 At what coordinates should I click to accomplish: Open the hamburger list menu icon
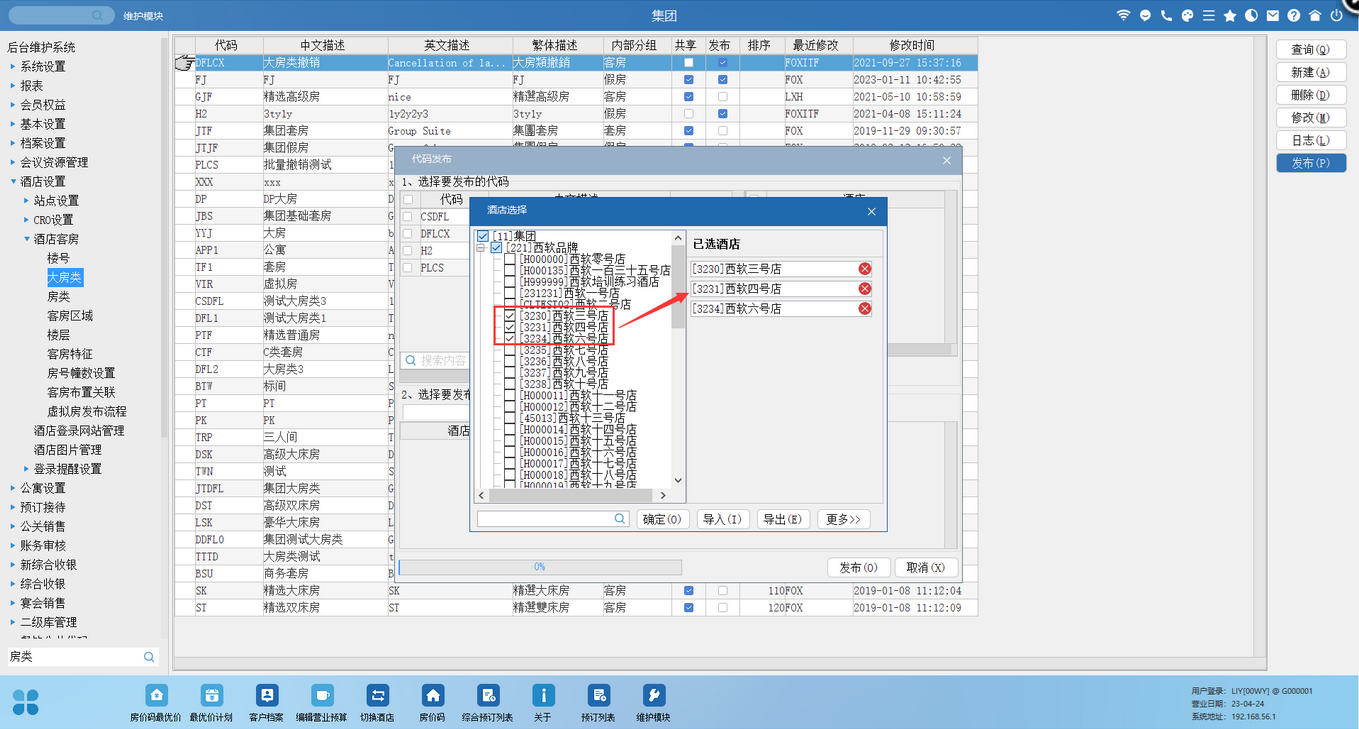[1209, 16]
